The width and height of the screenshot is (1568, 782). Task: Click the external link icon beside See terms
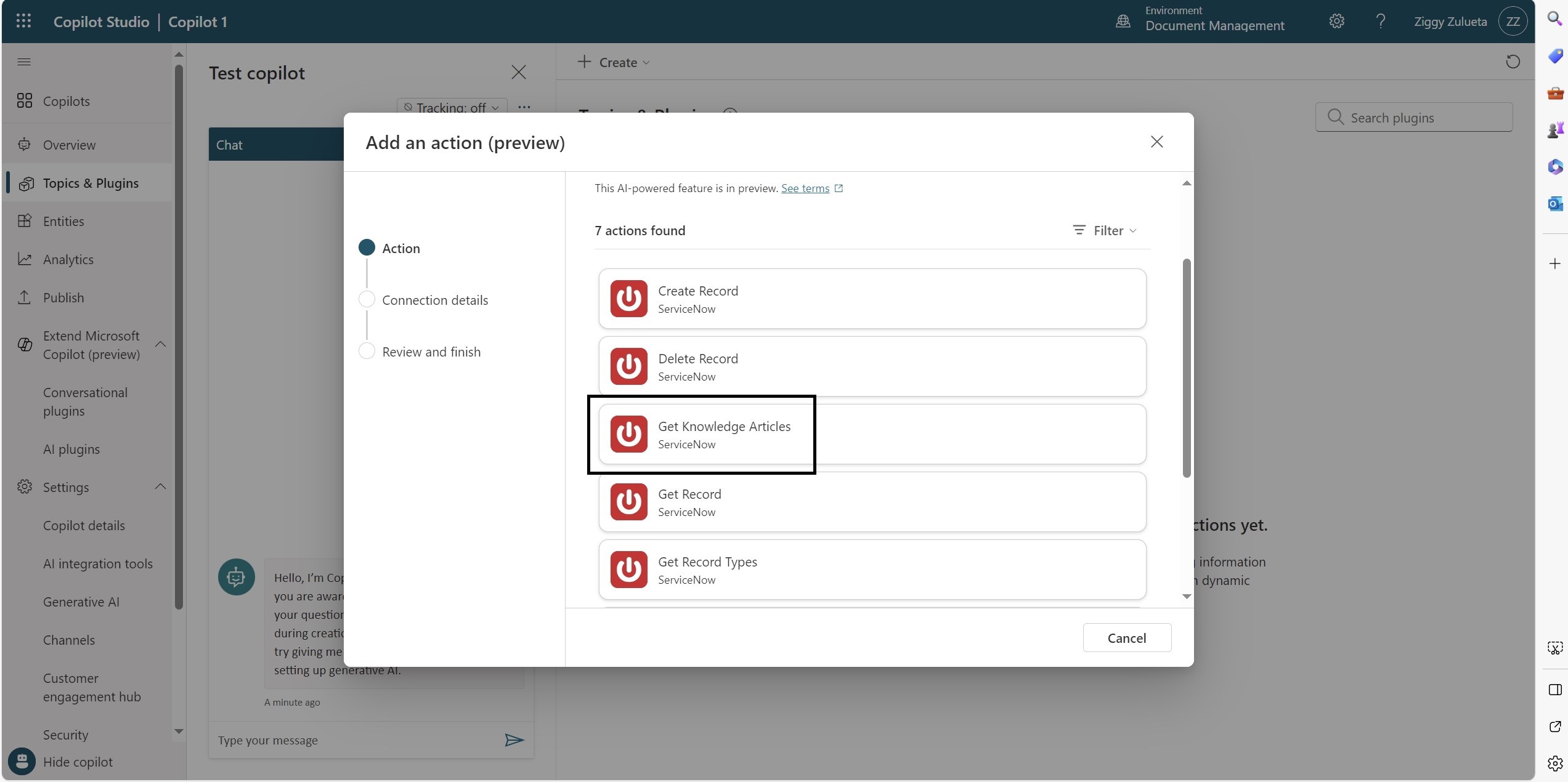pyautogui.click(x=839, y=188)
